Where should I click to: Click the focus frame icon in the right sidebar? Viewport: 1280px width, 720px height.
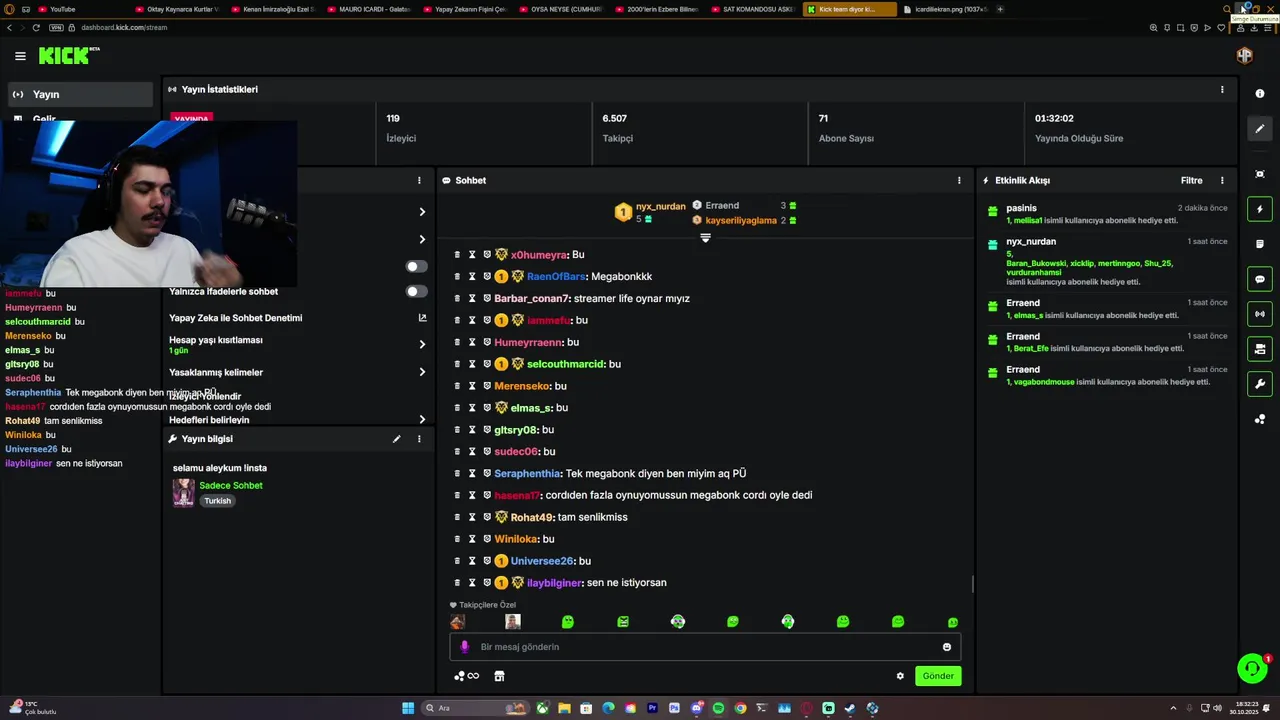pyautogui.click(x=1260, y=174)
